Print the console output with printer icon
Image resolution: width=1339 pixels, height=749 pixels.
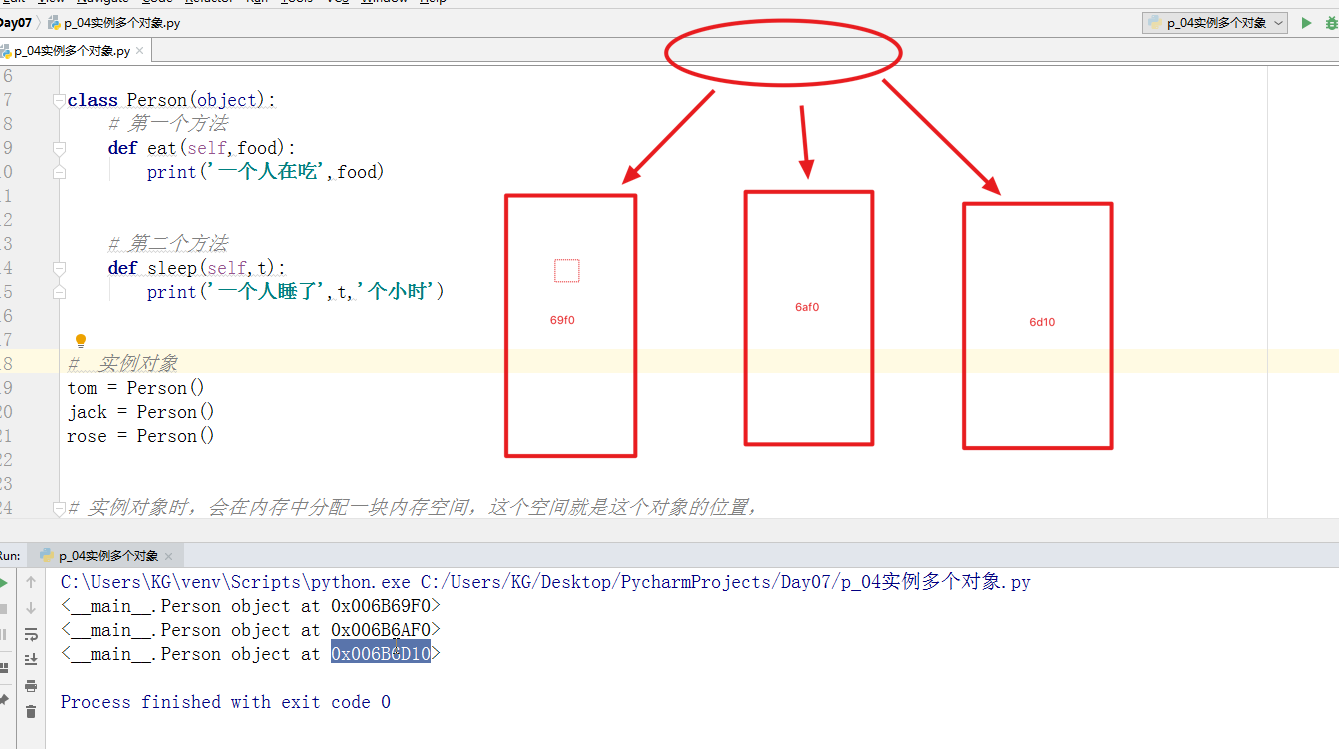coord(31,685)
